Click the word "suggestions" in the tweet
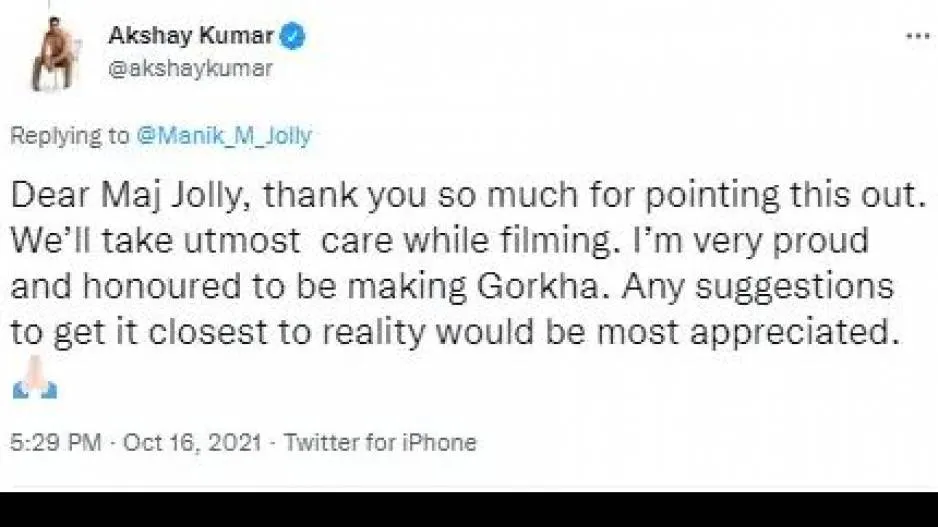 796,290
